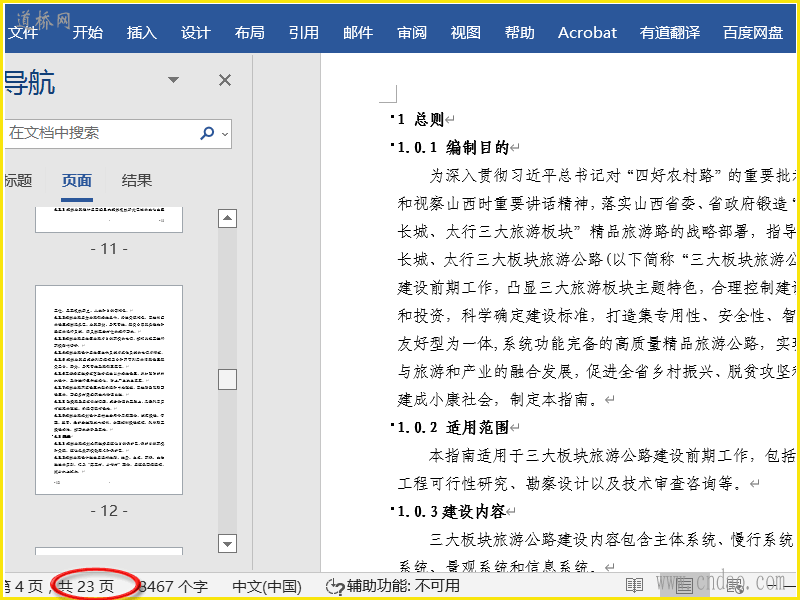Click heading '1 总则' in the document
Image resolution: width=800 pixels, height=600 pixels.
[x=421, y=119]
